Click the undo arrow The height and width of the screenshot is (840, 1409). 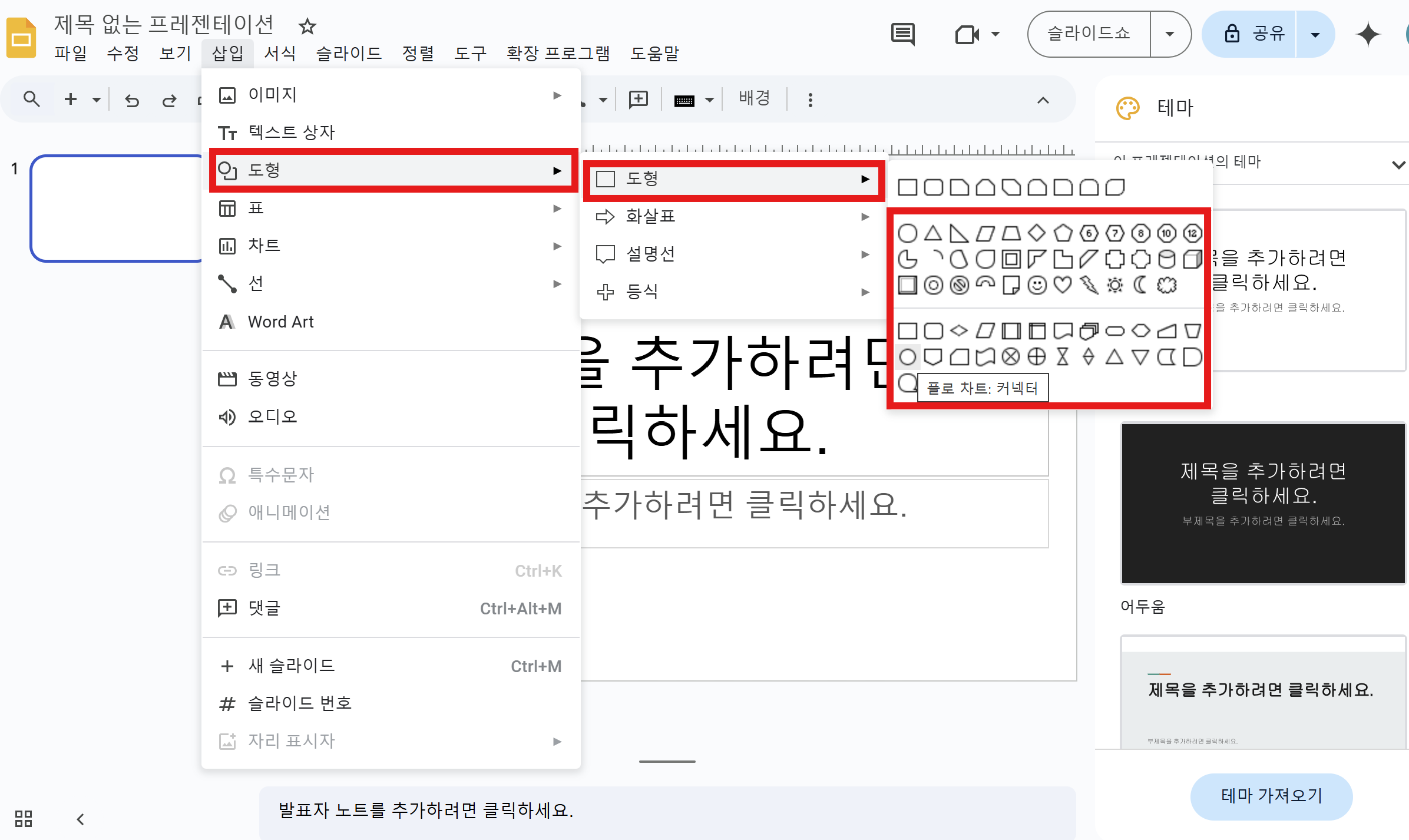(x=132, y=100)
